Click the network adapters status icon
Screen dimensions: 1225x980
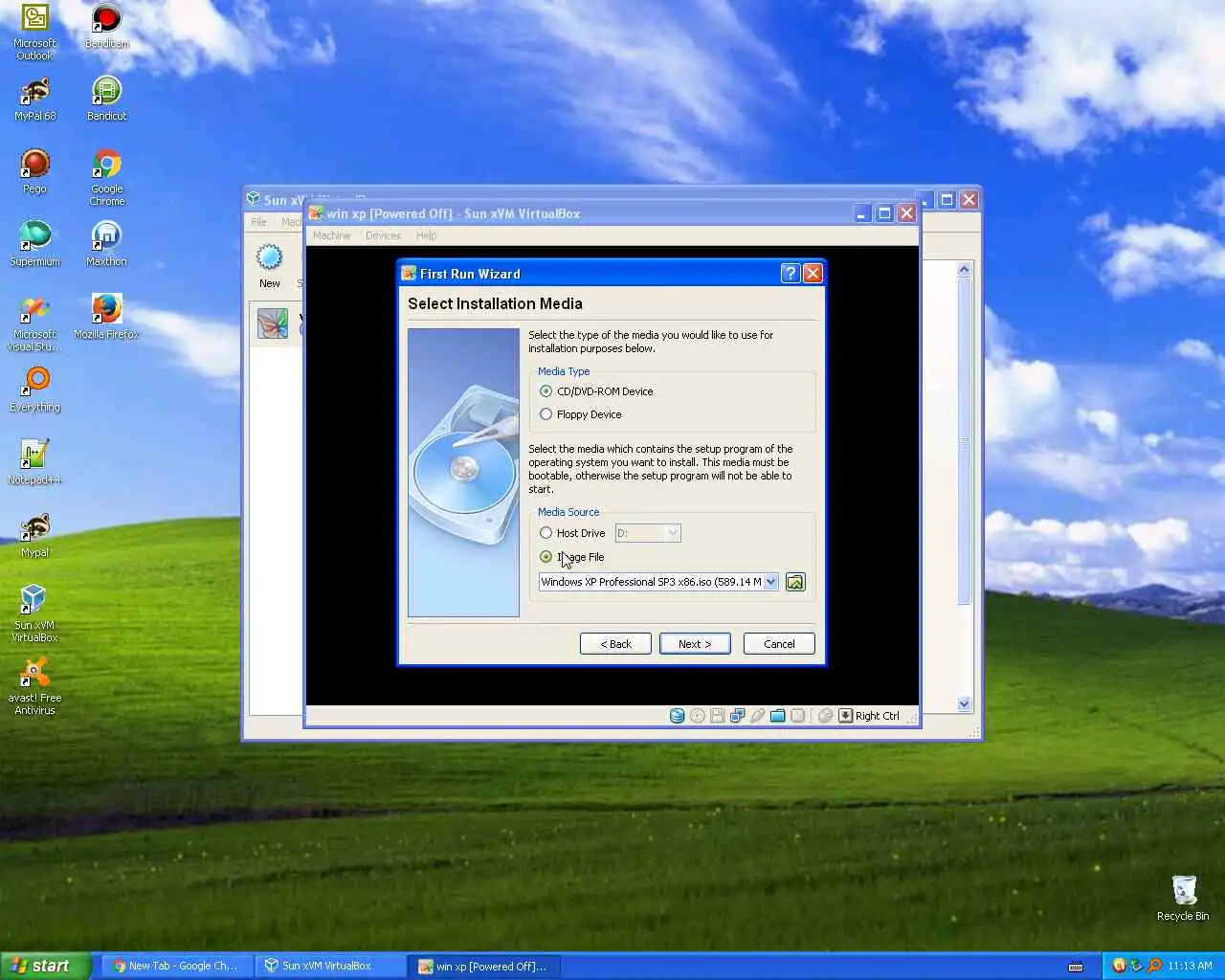pyautogui.click(x=738, y=716)
